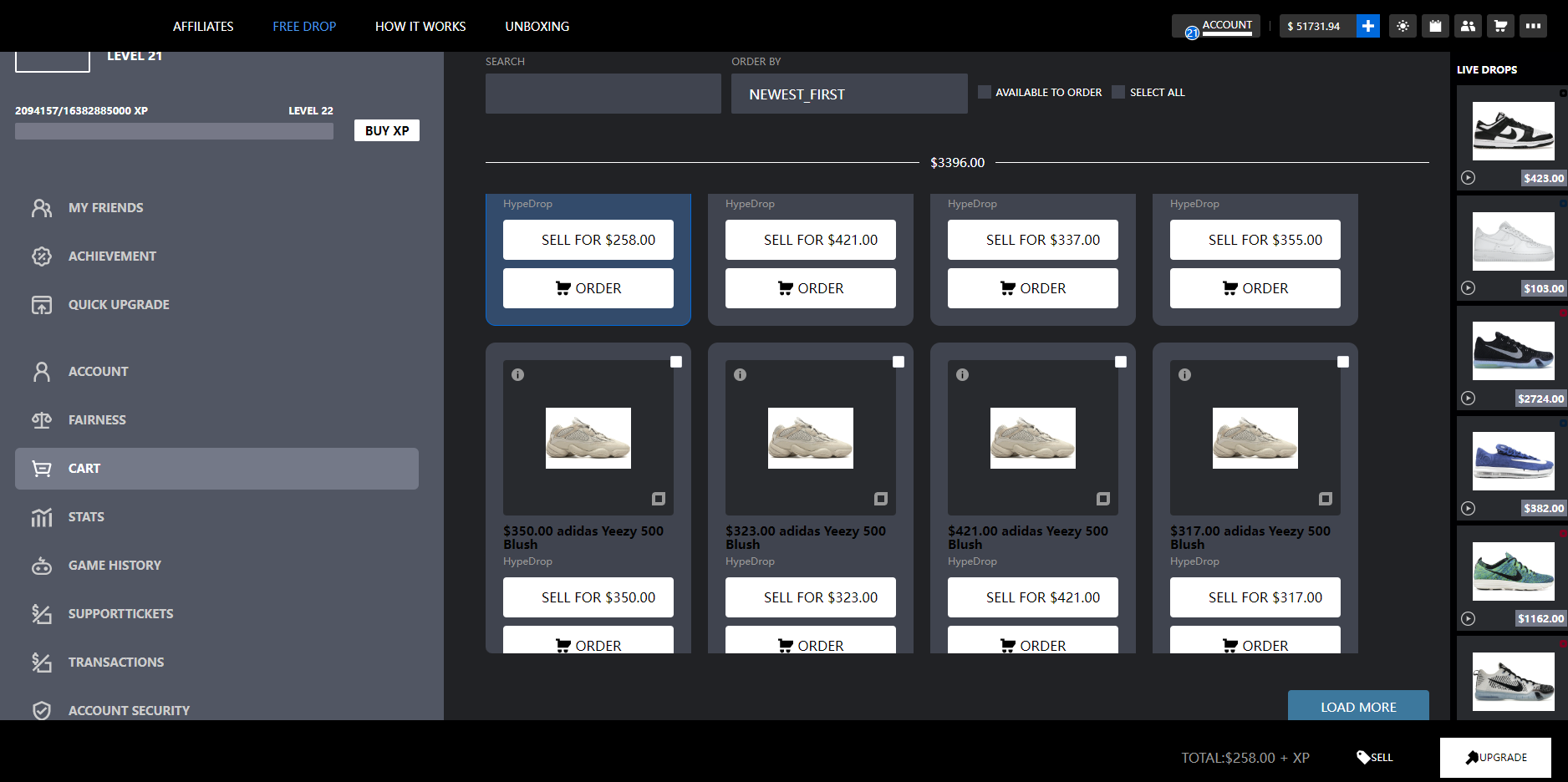The height and width of the screenshot is (782, 1568).
Task: Open the calendar icon in the top bar
Action: 1435,26
